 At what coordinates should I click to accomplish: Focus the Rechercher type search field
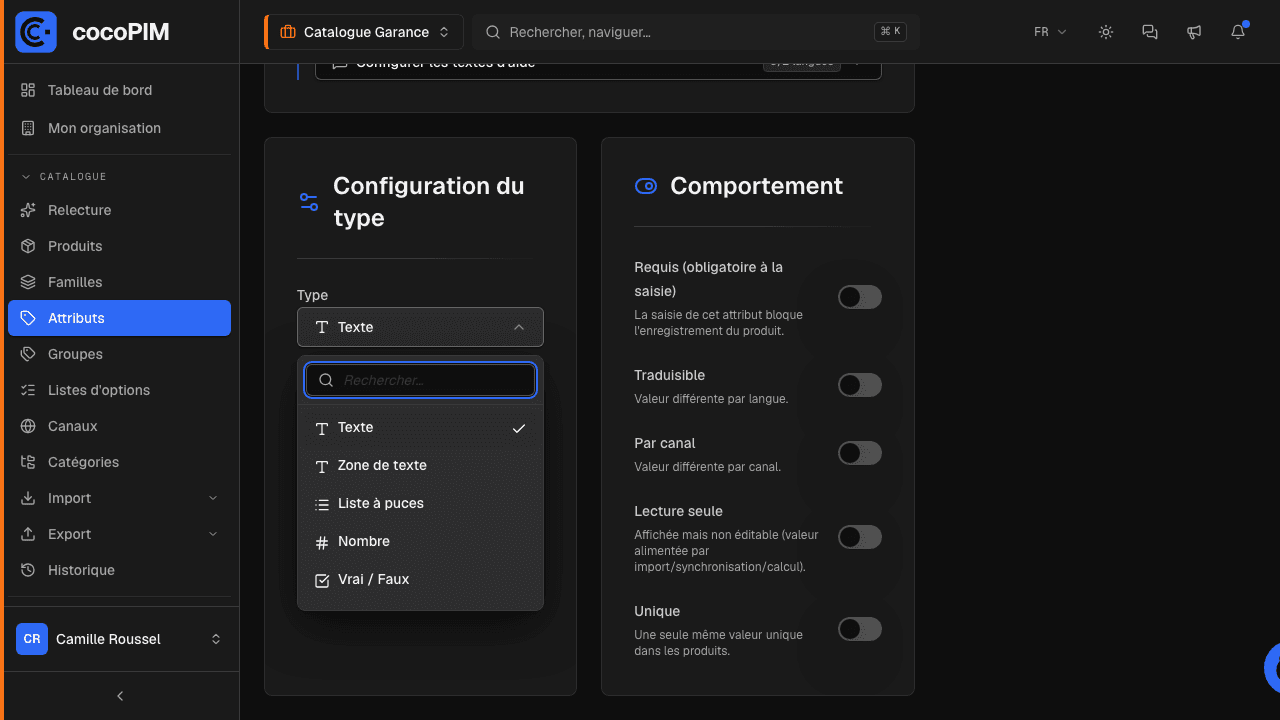420,380
